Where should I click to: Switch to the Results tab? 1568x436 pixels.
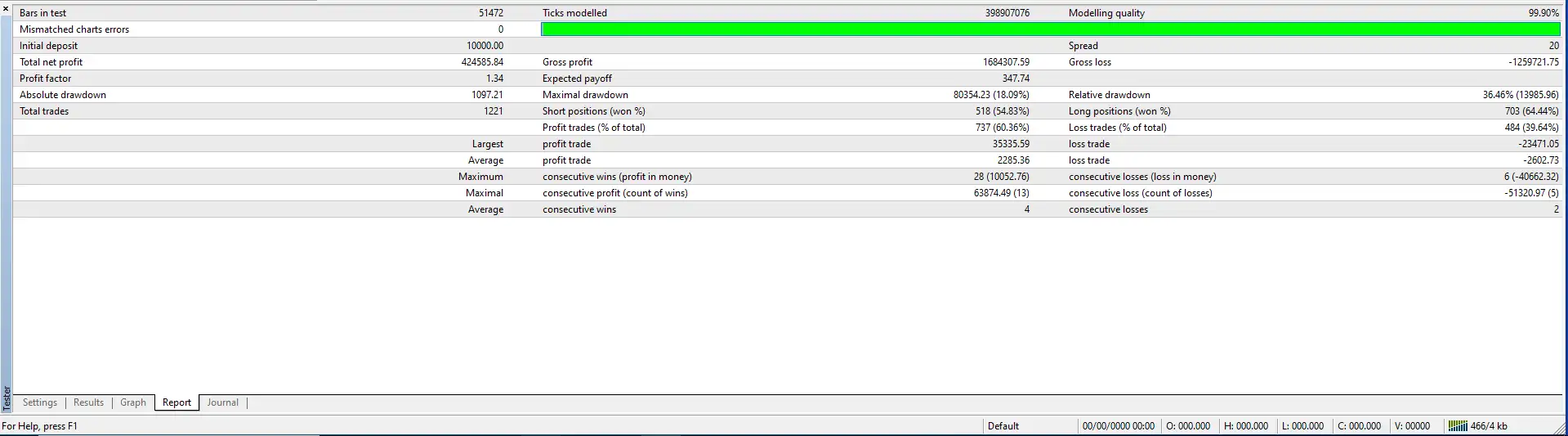(x=88, y=402)
